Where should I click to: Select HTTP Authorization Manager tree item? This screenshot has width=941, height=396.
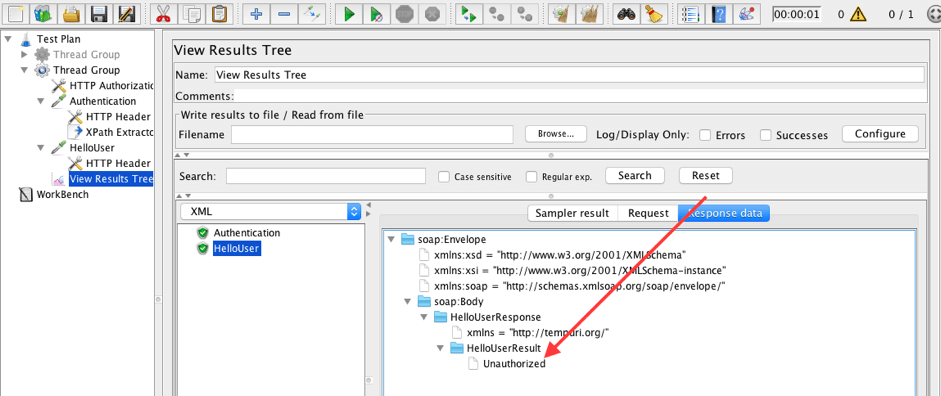pyautogui.click(x=111, y=86)
